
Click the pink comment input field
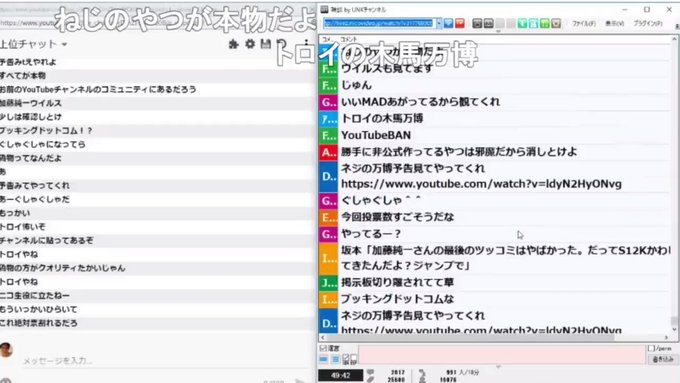(502, 355)
